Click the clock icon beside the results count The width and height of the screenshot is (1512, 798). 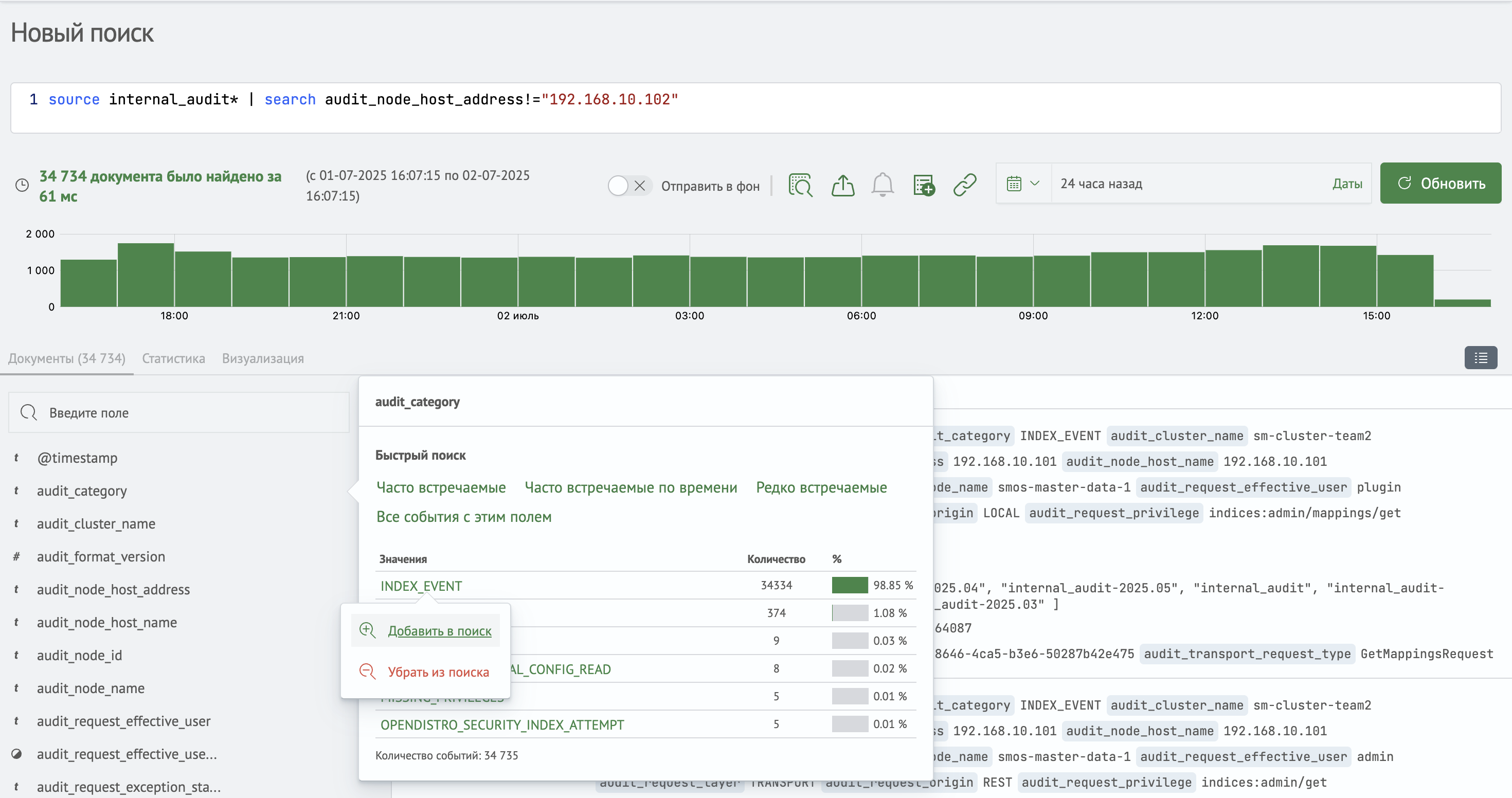[x=22, y=186]
